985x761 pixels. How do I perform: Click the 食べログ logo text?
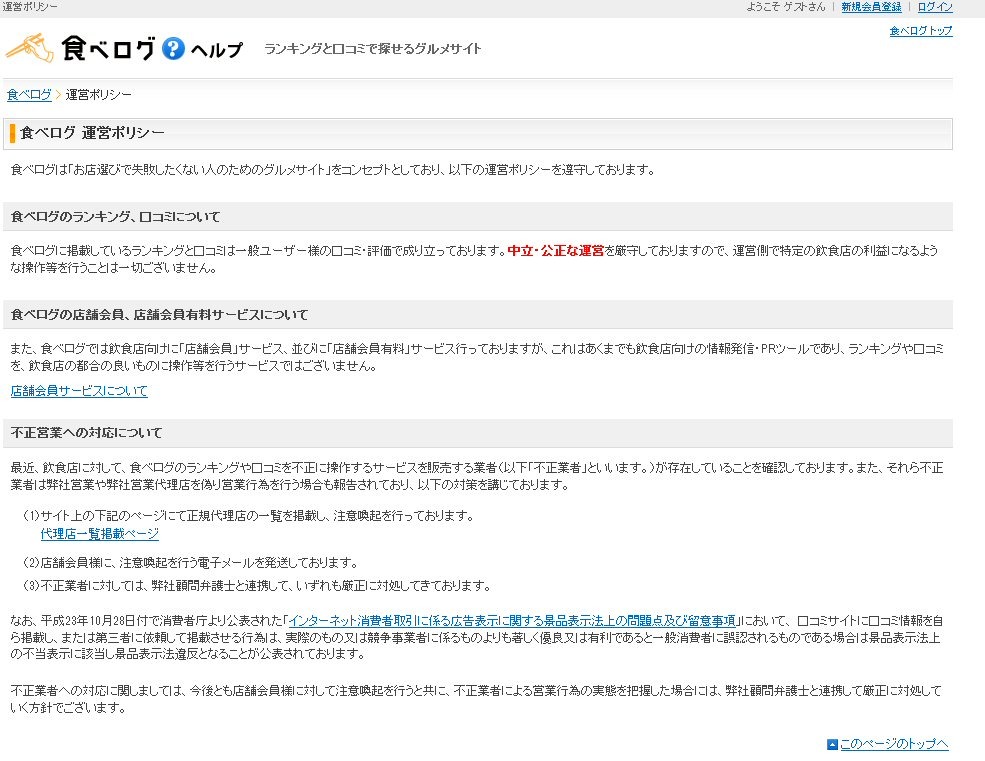[x=108, y=48]
